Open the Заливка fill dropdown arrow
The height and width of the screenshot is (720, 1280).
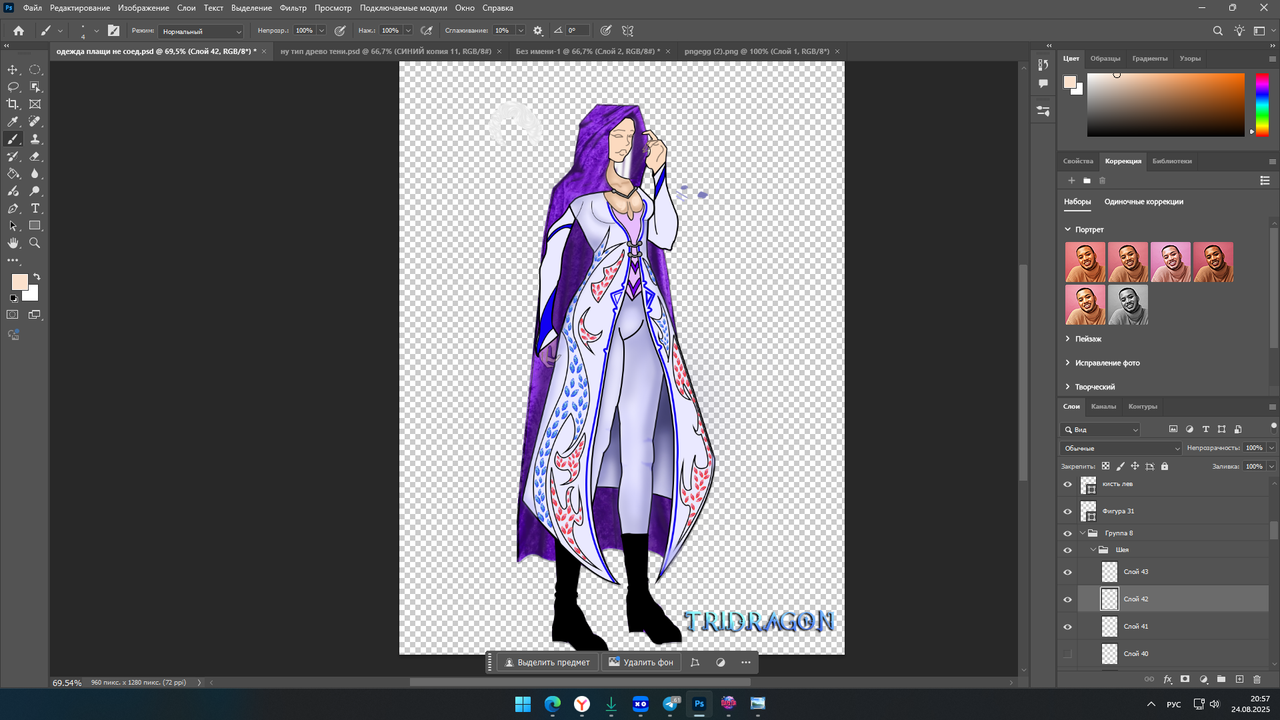click(x=1270, y=466)
